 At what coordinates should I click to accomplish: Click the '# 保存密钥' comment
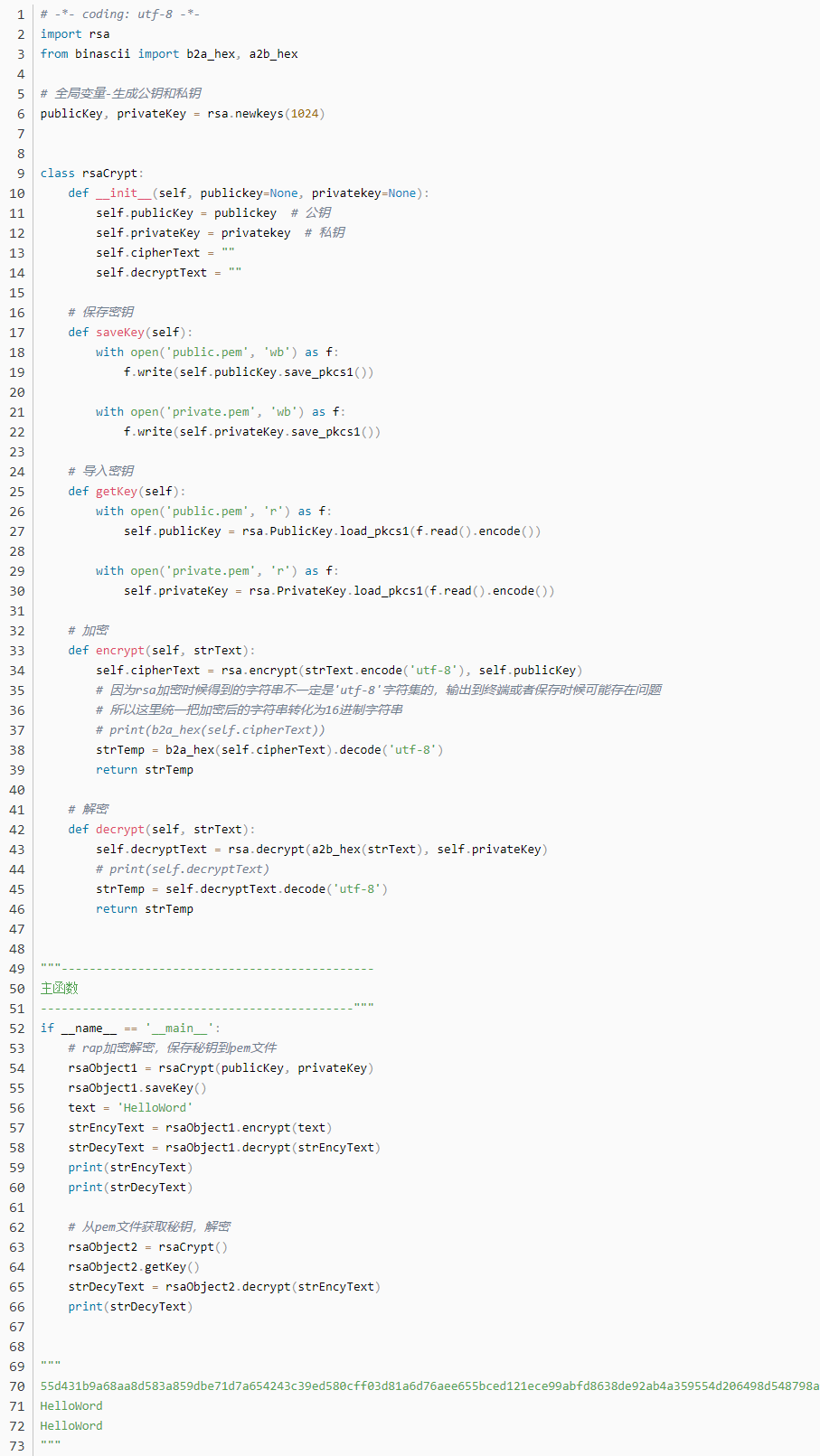click(100, 313)
